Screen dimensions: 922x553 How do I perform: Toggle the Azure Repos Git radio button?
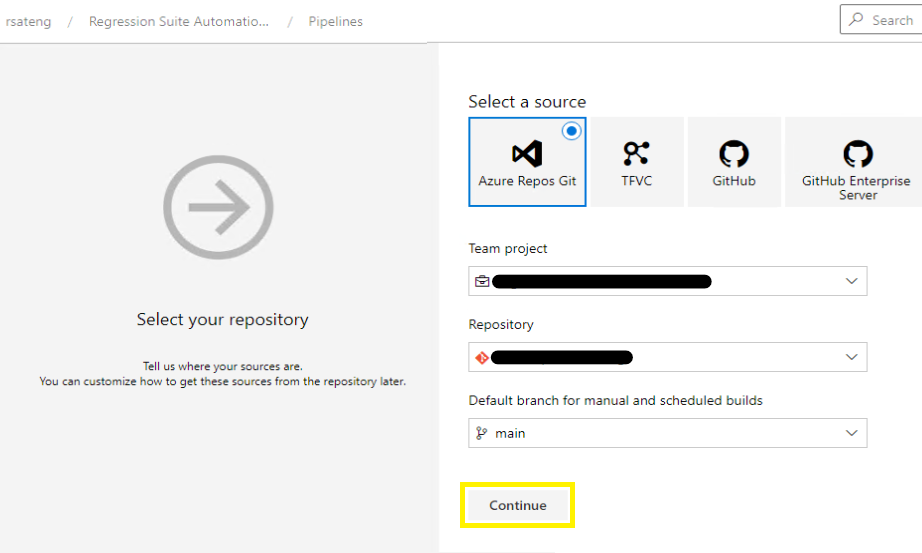[571, 131]
